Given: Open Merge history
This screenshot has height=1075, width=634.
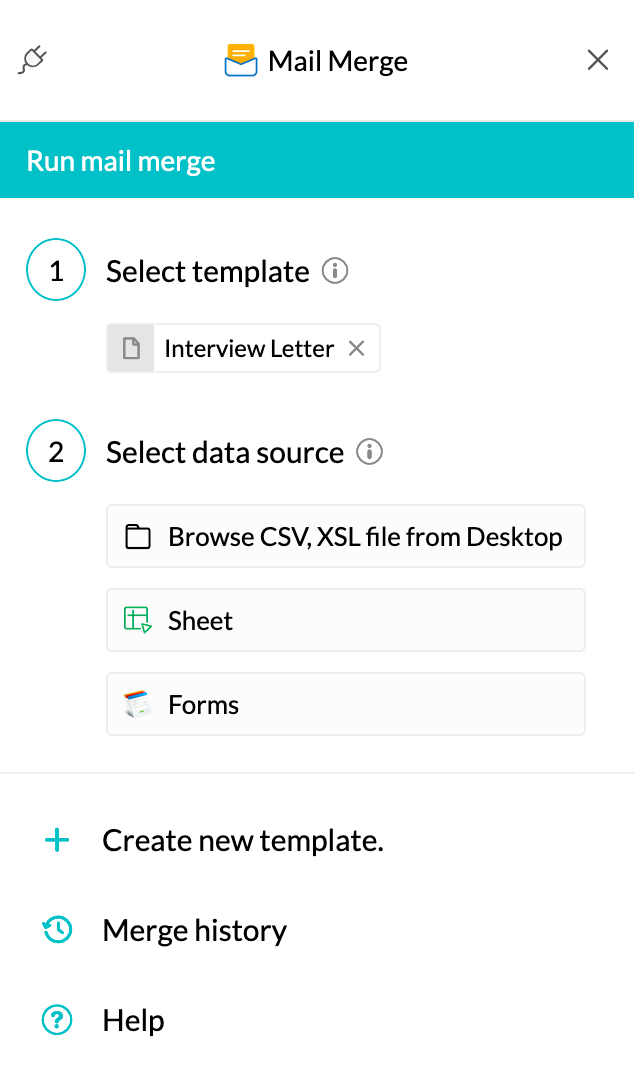Looking at the screenshot, I should (195, 931).
